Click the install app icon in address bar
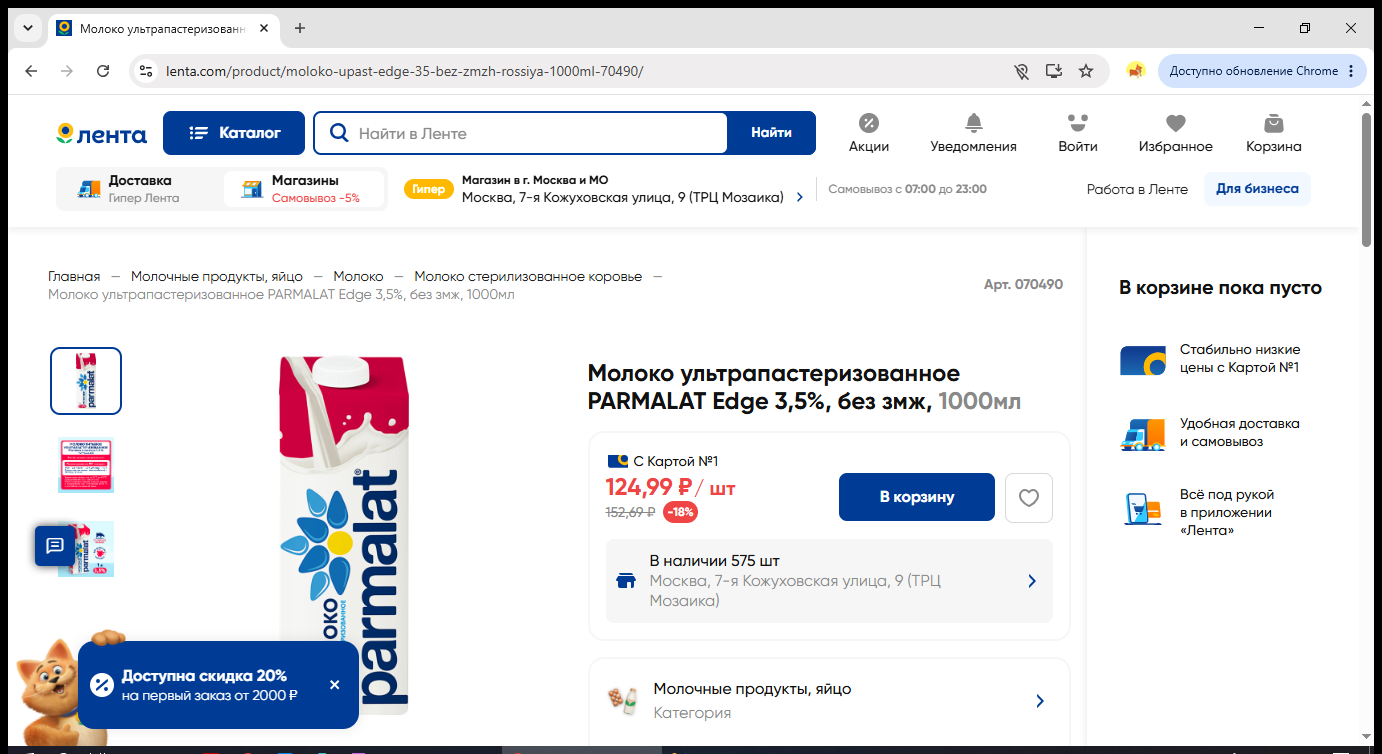The image size is (1382, 754). (1053, 71)
